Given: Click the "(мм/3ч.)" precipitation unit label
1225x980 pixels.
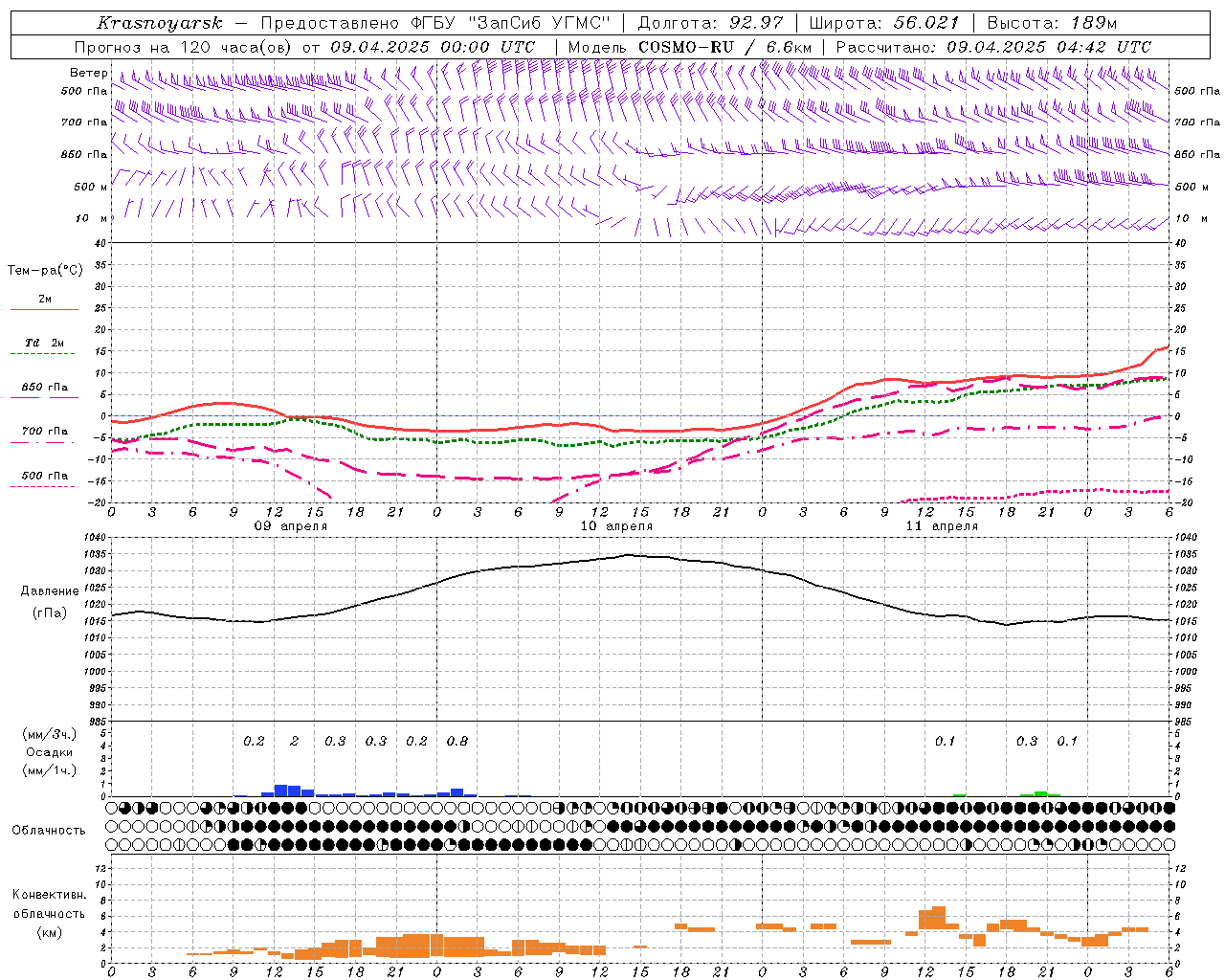Looking at the screenshot, I should [50, 734].
